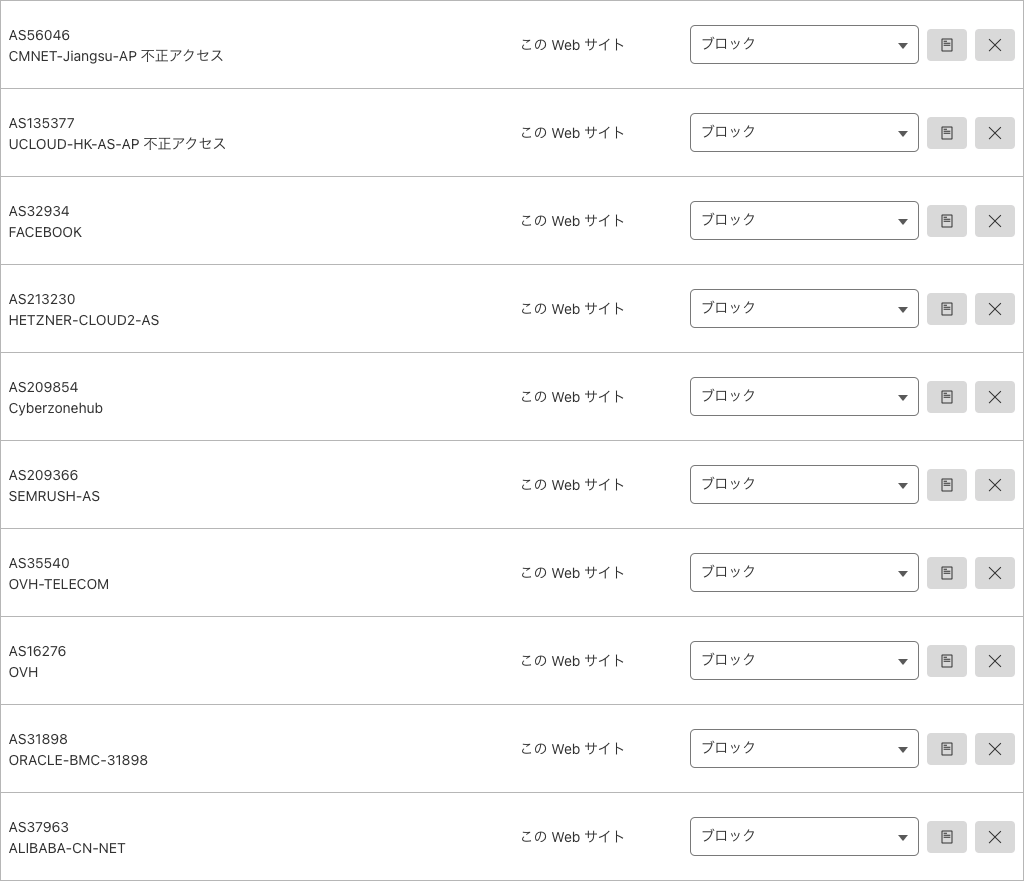Remove the HETZNER-CLOUD2-AS rule

994,309
